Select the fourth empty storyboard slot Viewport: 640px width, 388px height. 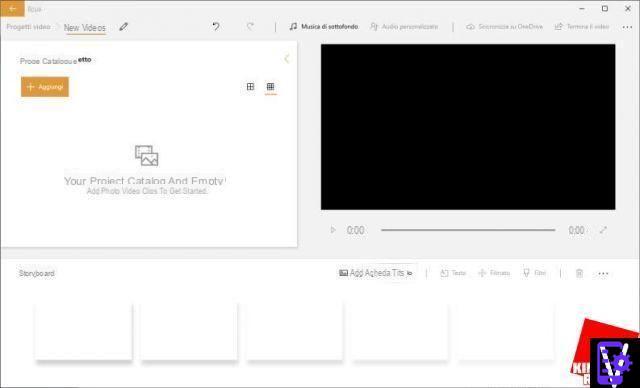click(x=400, y=332)
